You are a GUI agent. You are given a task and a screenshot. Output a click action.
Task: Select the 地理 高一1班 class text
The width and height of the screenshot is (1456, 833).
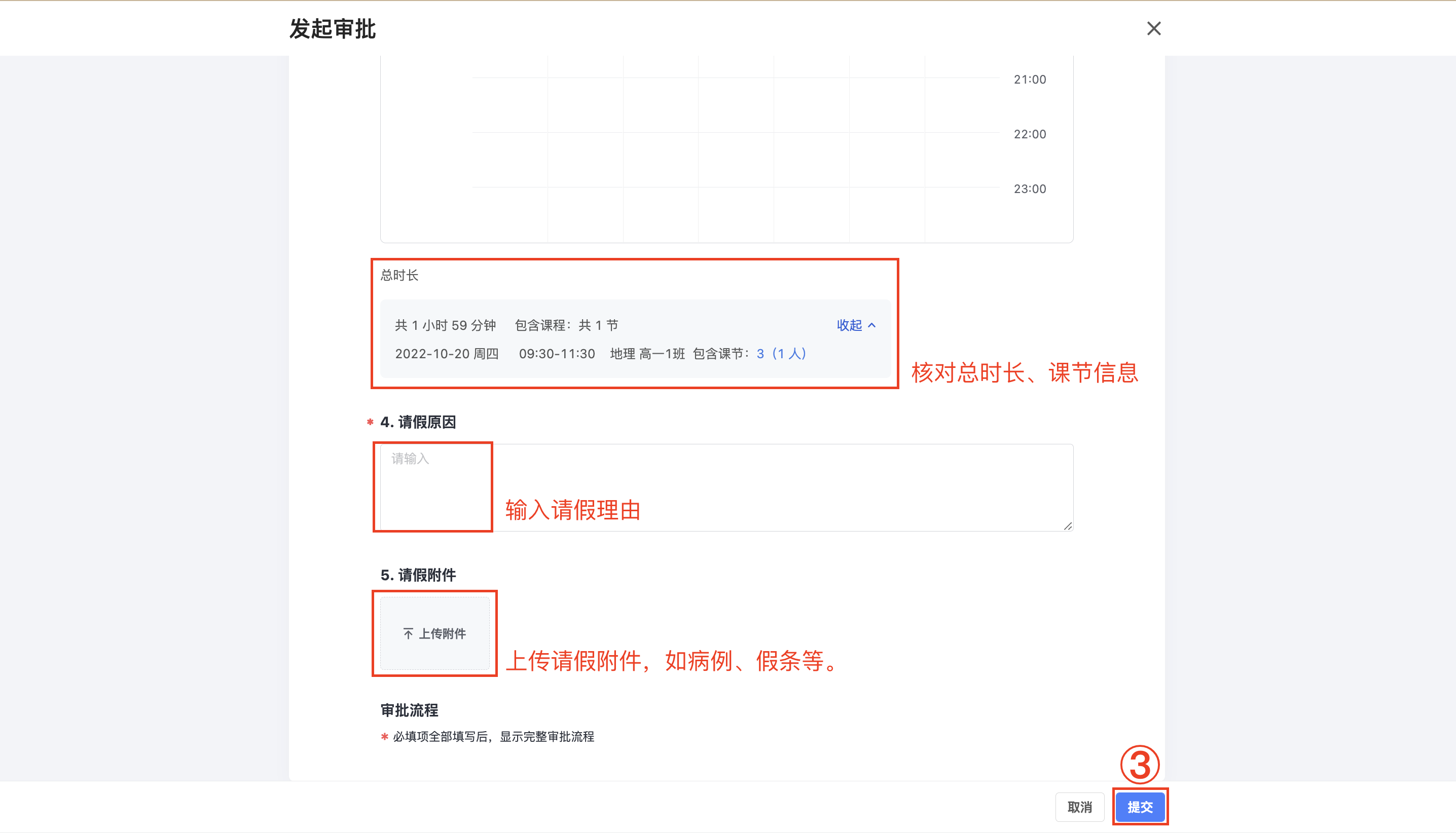(647, 354)
